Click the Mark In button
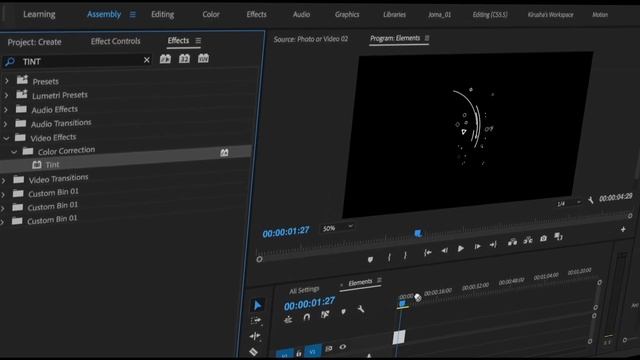This screenshot has height=360, width=640. (389, 257)
